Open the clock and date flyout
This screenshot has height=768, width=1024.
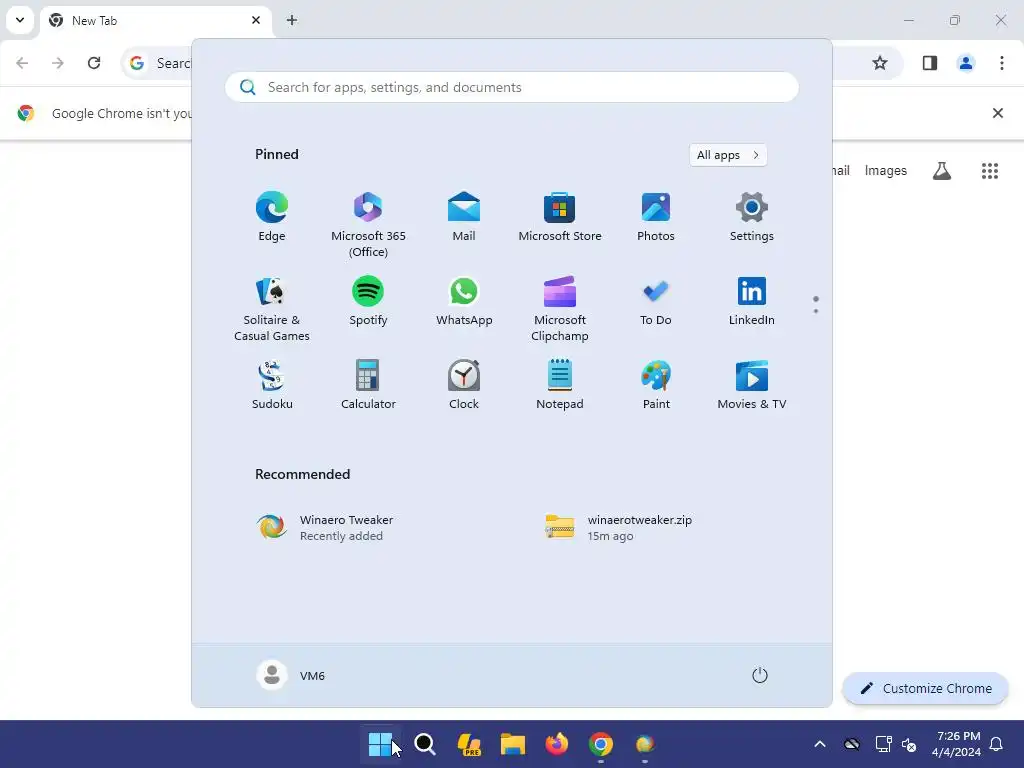957,744
